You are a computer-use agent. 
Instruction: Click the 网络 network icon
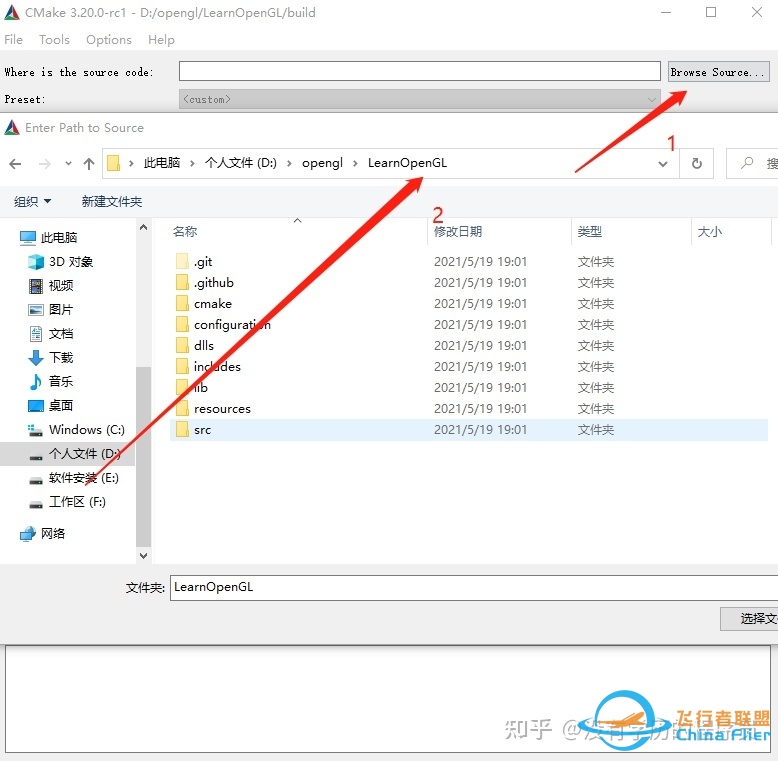(x=28, y=534)
